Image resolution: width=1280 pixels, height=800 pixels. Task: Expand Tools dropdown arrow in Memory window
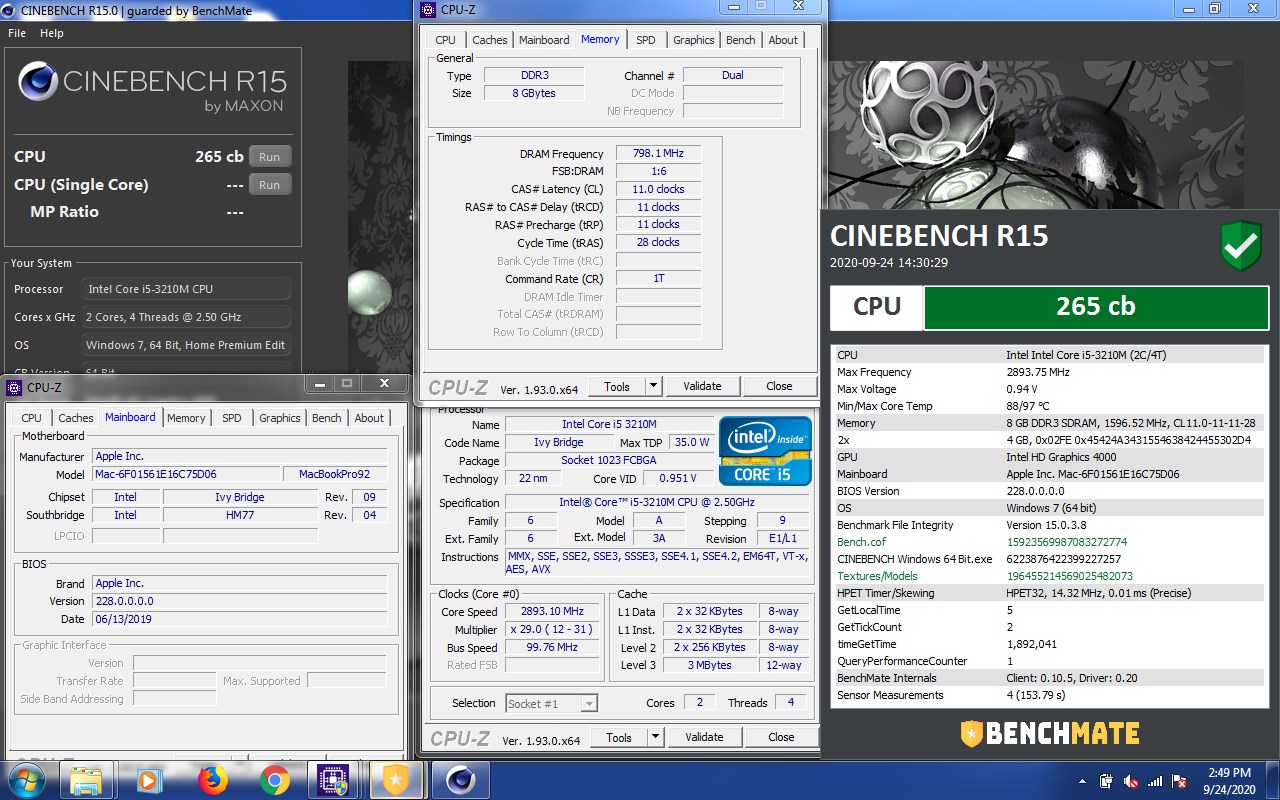pyautogui.click(x=653, y=386)
